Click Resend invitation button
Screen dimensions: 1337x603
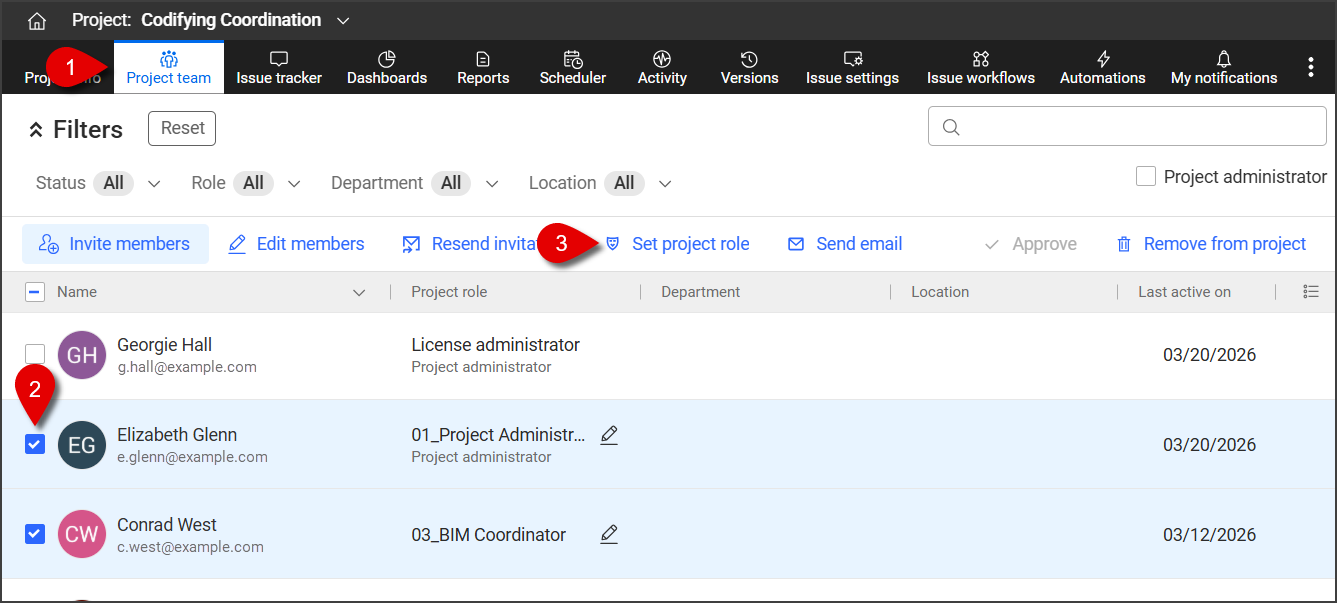472,244
